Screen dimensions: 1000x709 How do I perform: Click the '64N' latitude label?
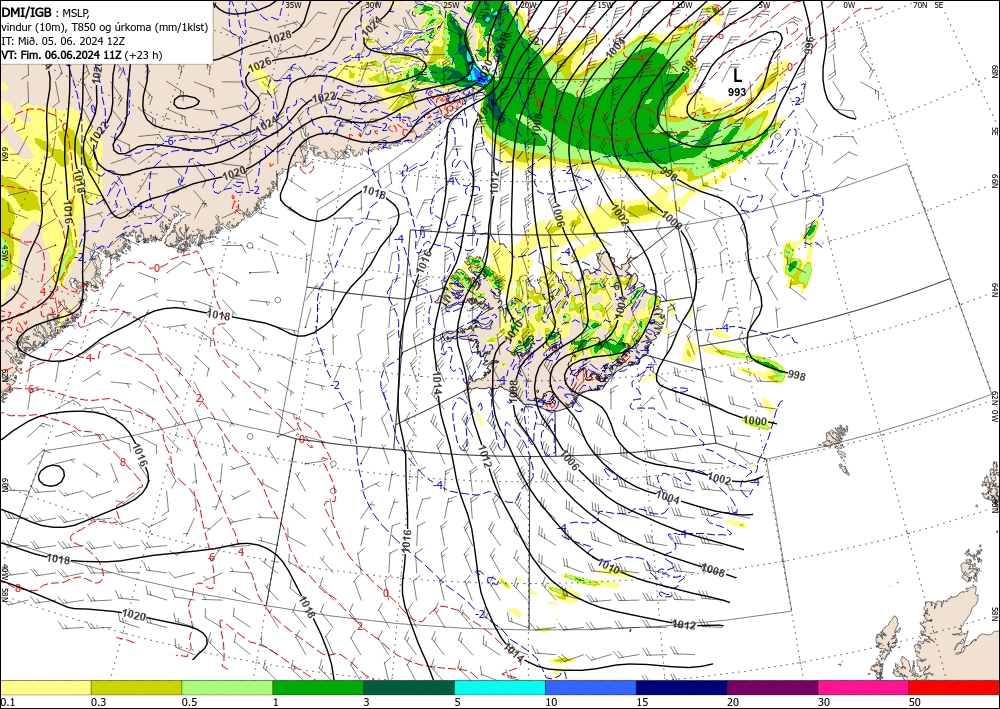click(x=994, y=290)
